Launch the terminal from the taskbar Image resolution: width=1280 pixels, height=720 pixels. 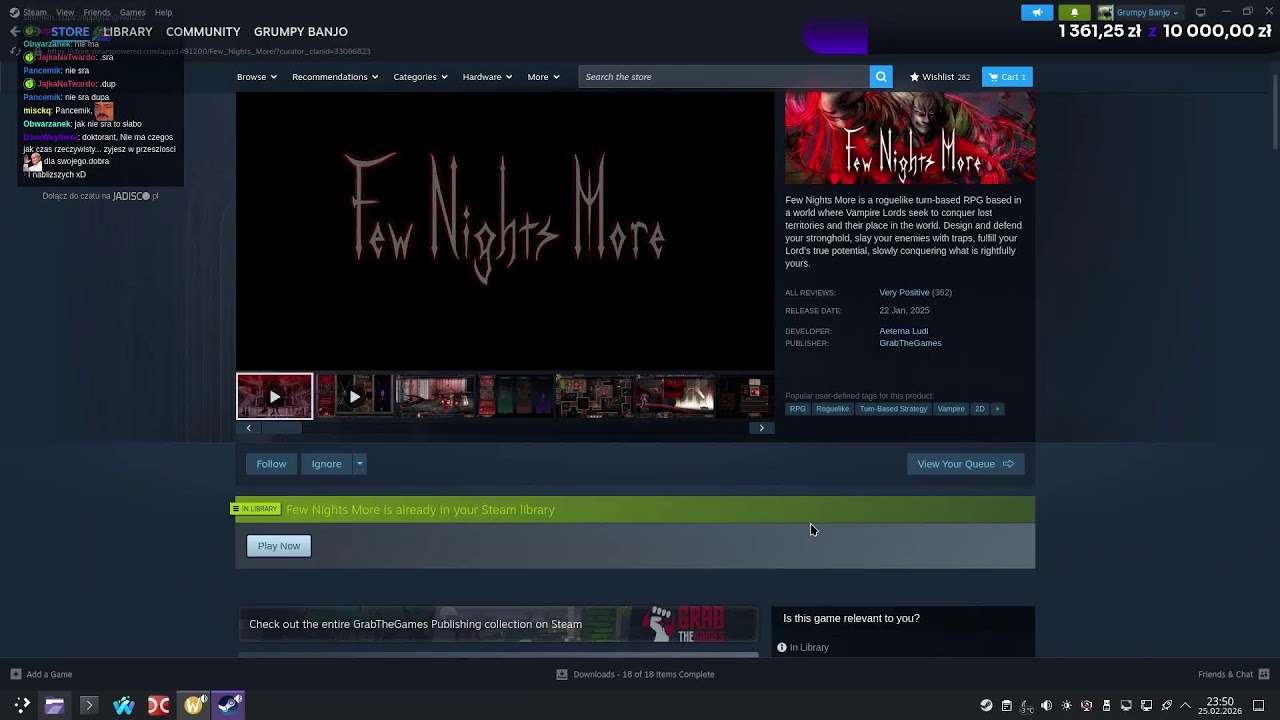pos(88,705)
